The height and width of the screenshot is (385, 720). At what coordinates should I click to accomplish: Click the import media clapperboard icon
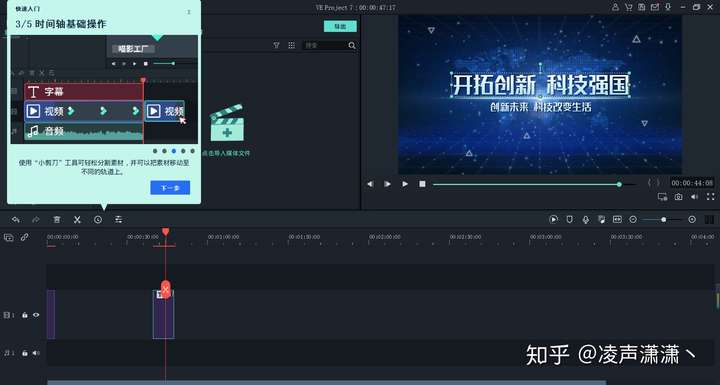(227, 123)
